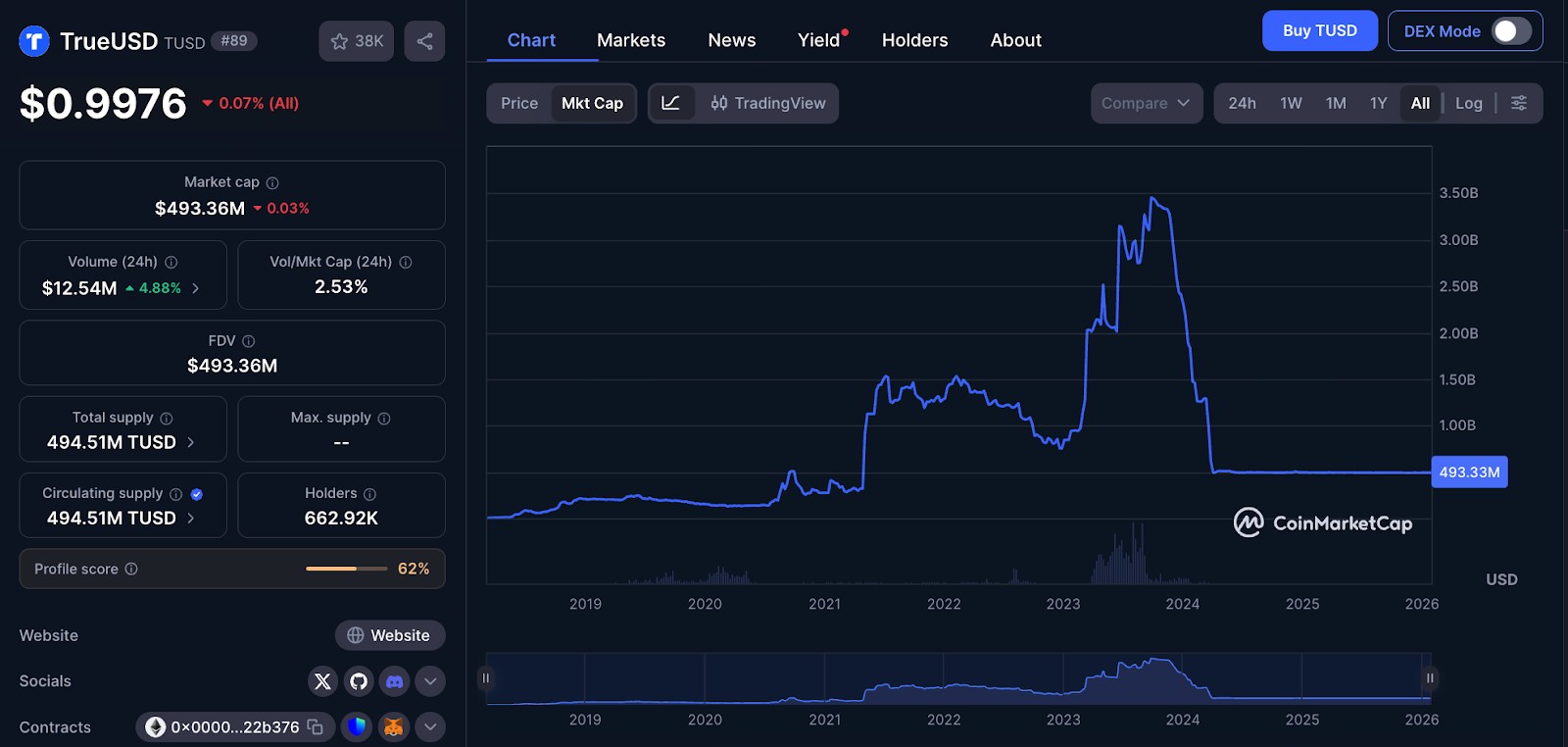1568x747 pixels.
Task: Select the All time range
Action: click(1420, 103)
